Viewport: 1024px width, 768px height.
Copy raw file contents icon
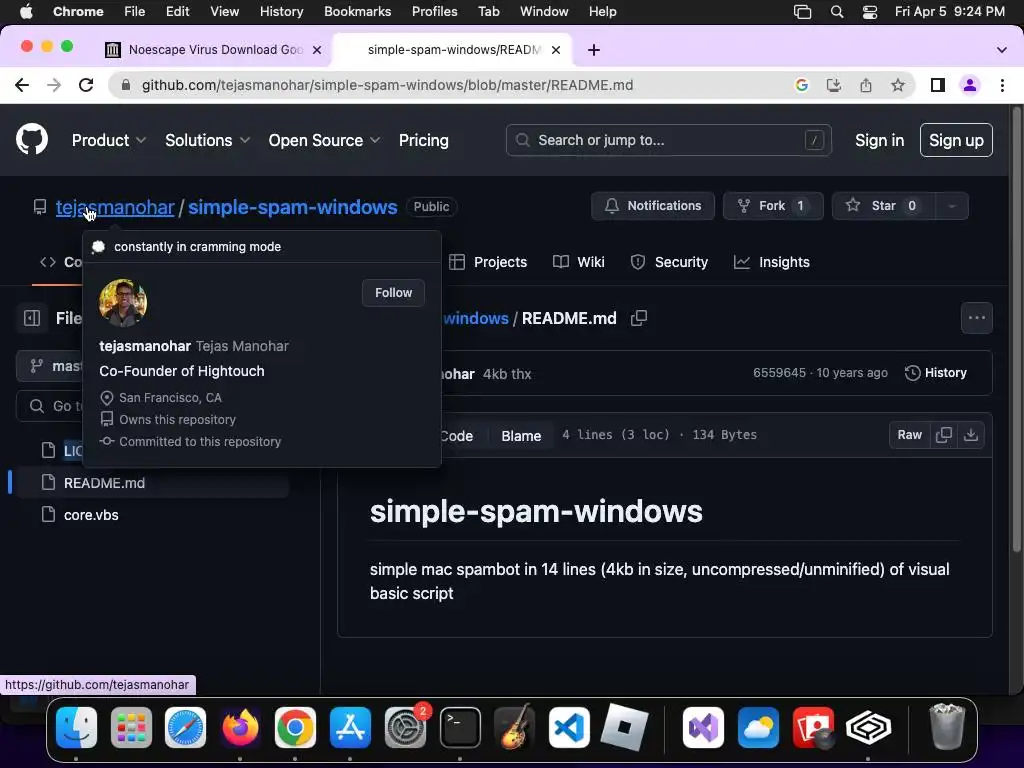(943, 435)
